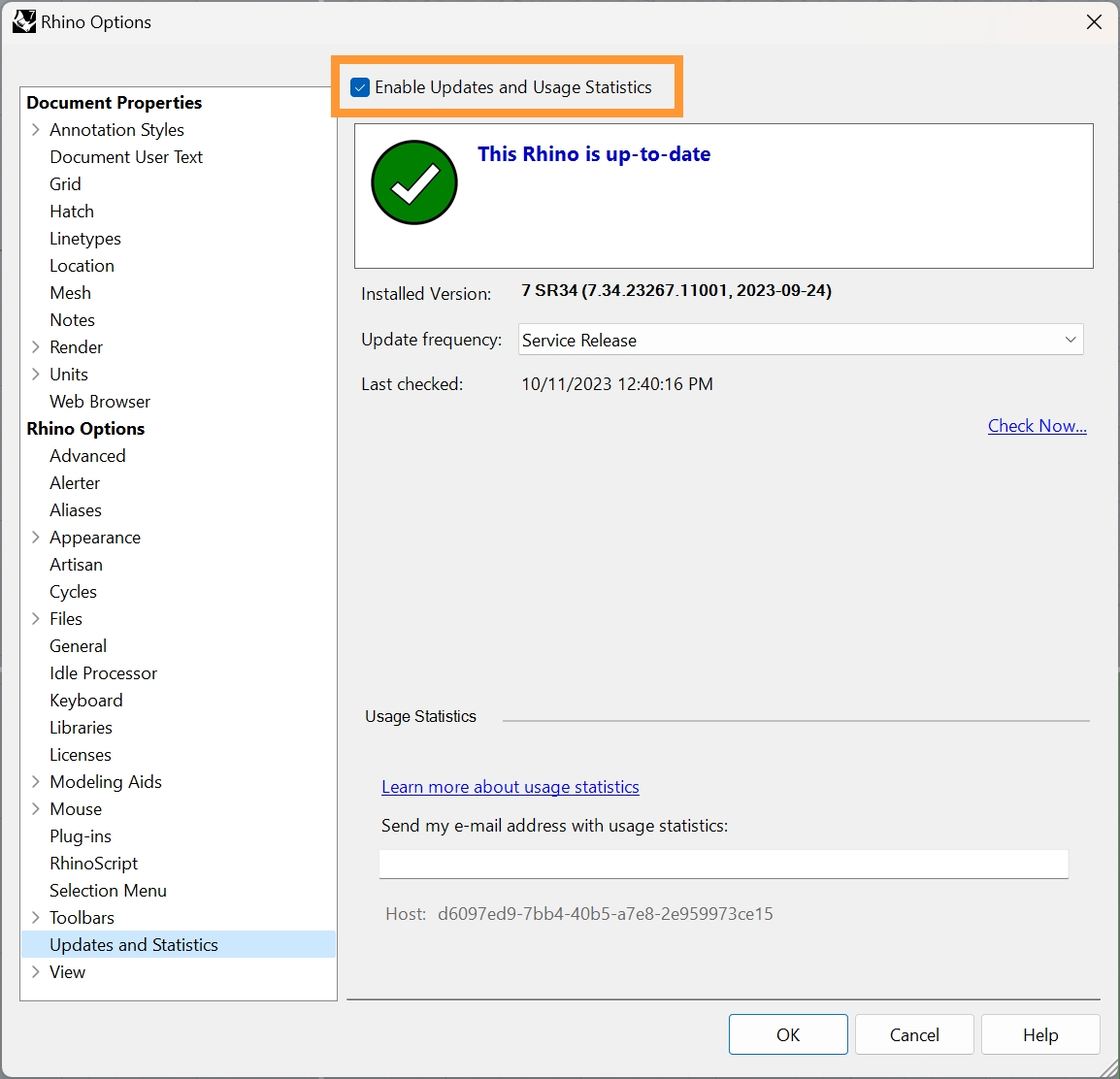Image resolution: width=1120 pixels, height=1079 pixels.
Task: Expand the Toolbars tree node
Action: click(x=36, y=918)
